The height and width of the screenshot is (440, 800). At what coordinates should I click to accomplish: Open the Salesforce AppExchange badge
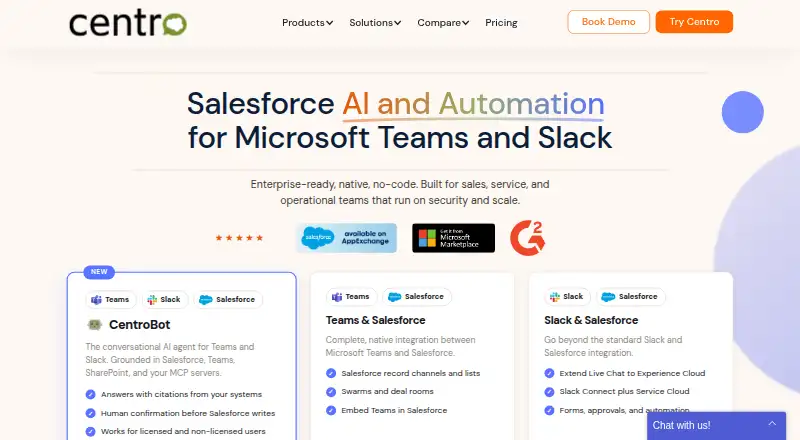(x=346, y=238)
